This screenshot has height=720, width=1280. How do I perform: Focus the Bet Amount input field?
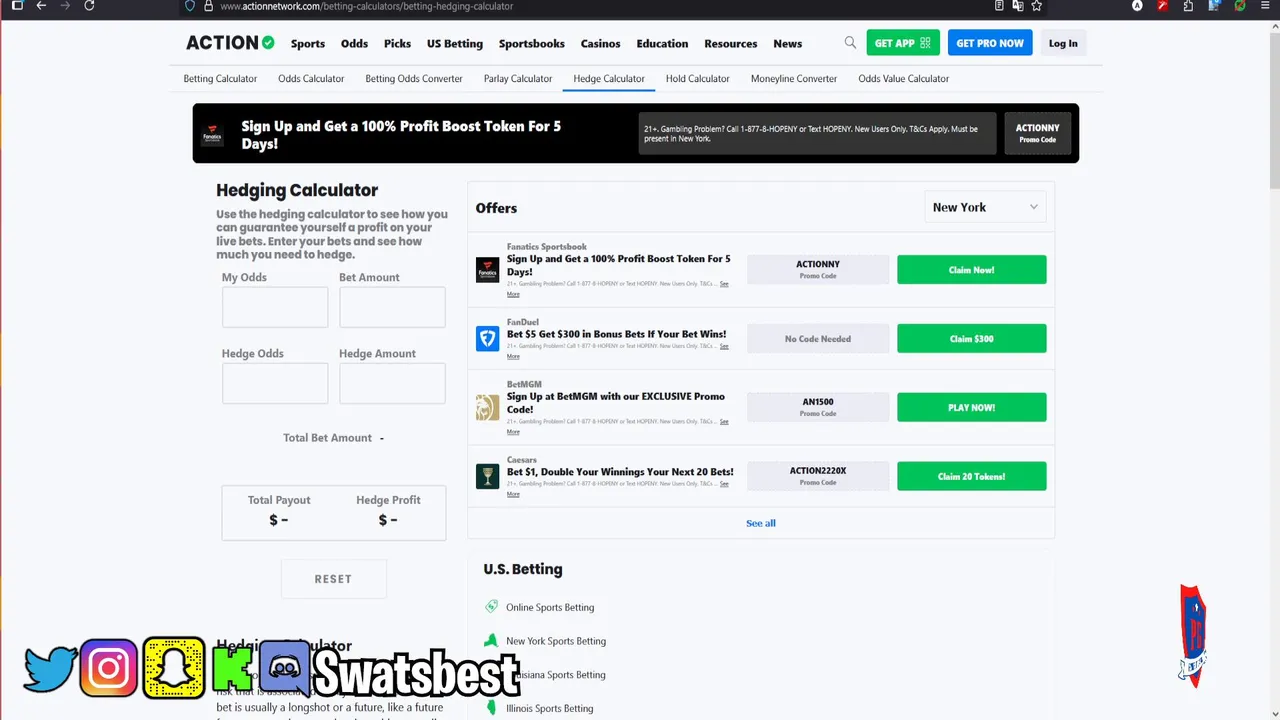[392, 308]
